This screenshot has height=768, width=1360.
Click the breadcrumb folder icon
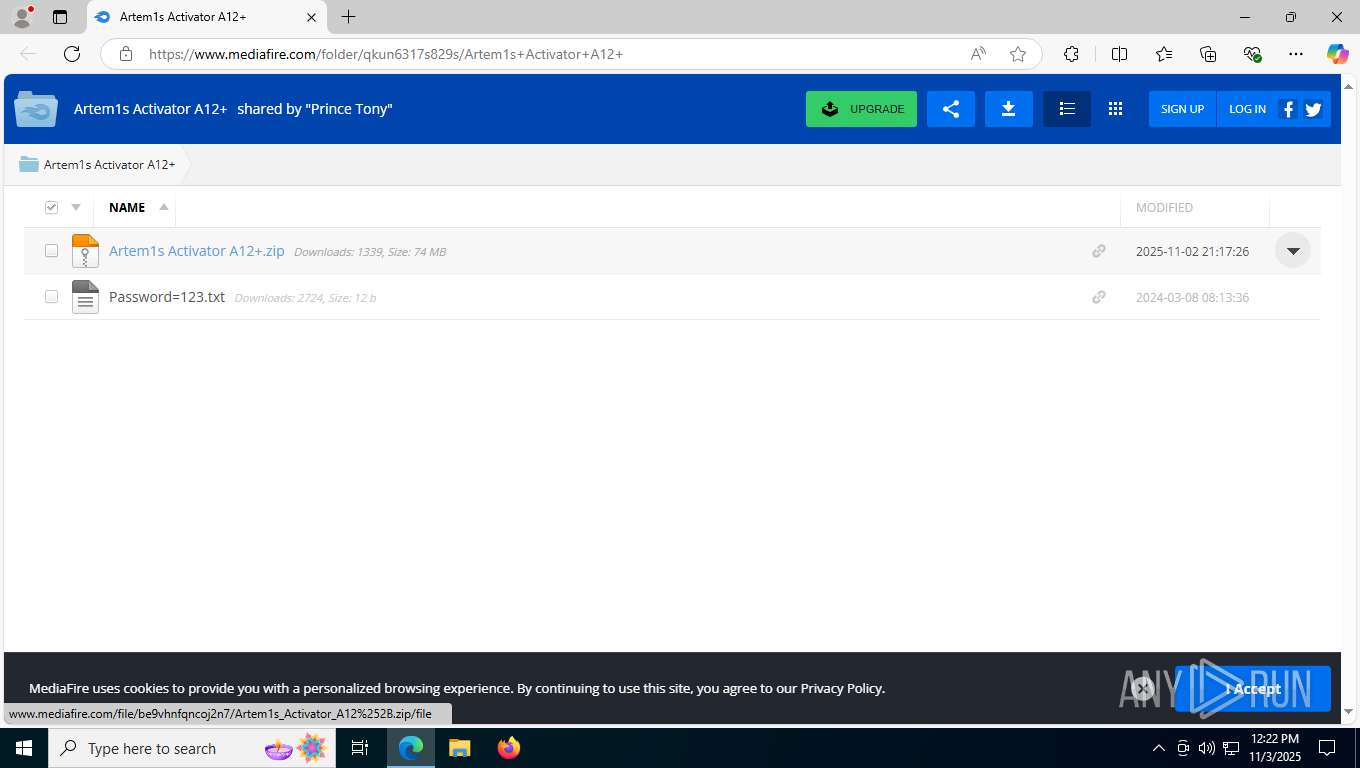click(x=29, y=164)
